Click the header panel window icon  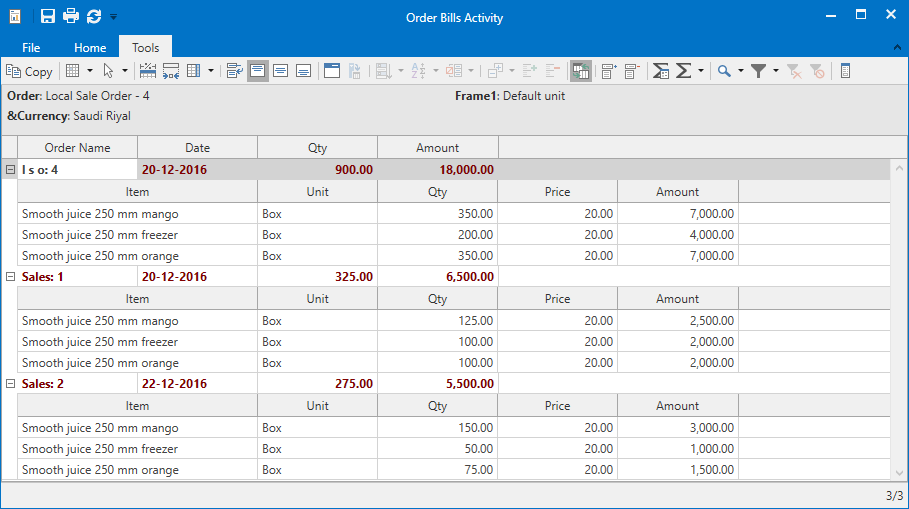(x=332, y=71)
